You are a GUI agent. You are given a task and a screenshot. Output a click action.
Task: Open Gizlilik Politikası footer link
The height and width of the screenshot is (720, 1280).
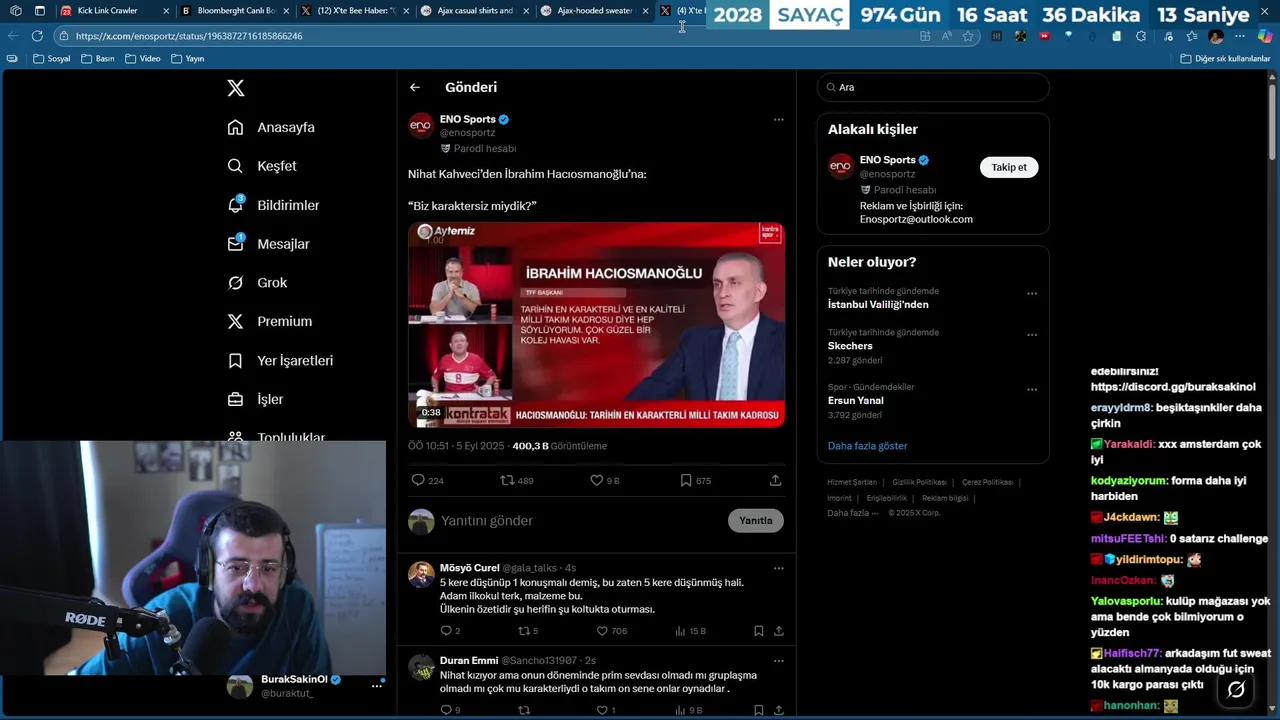pyautogui.click(x=919, y=482)
